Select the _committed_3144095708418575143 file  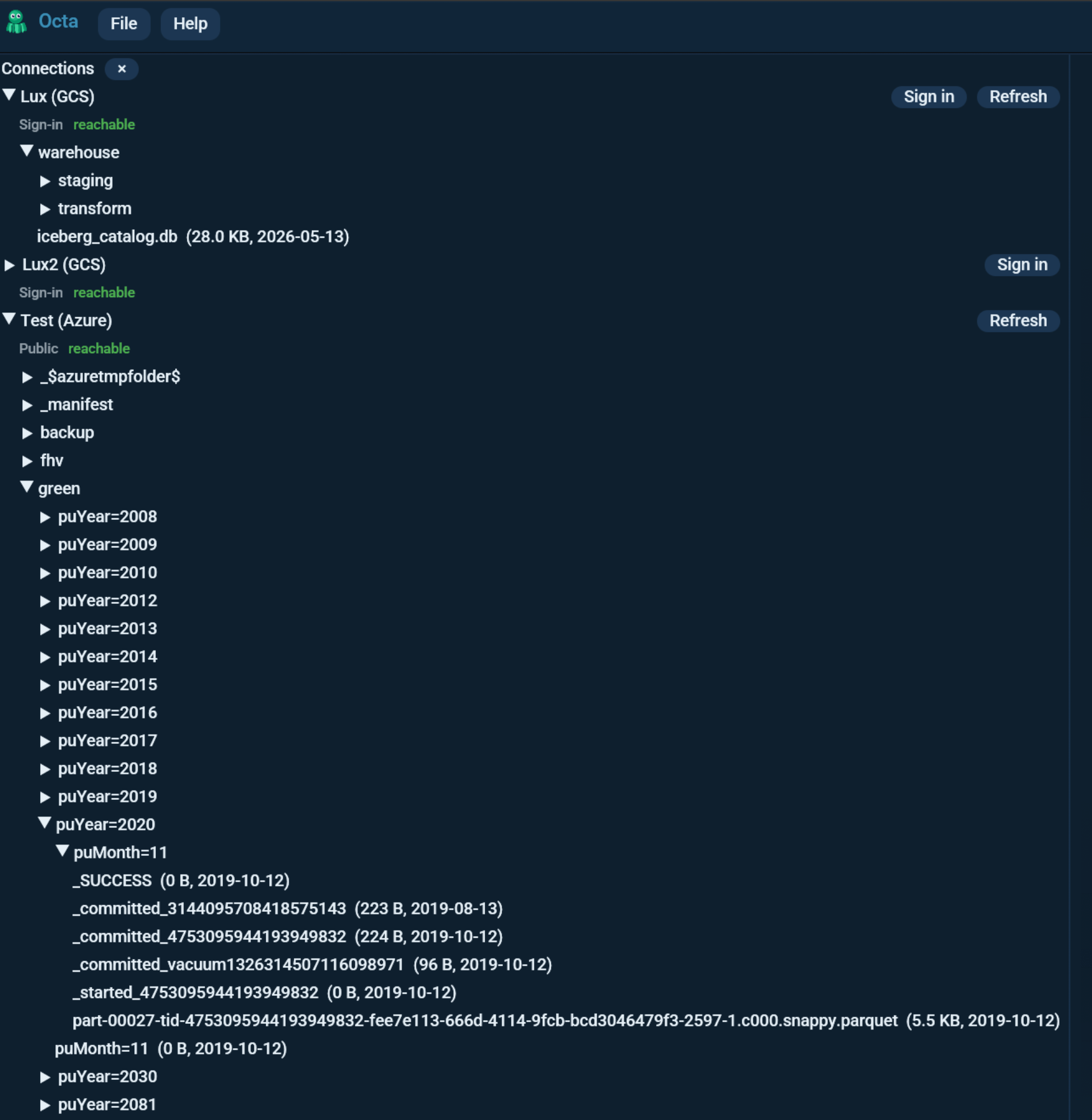click(288, 909)
